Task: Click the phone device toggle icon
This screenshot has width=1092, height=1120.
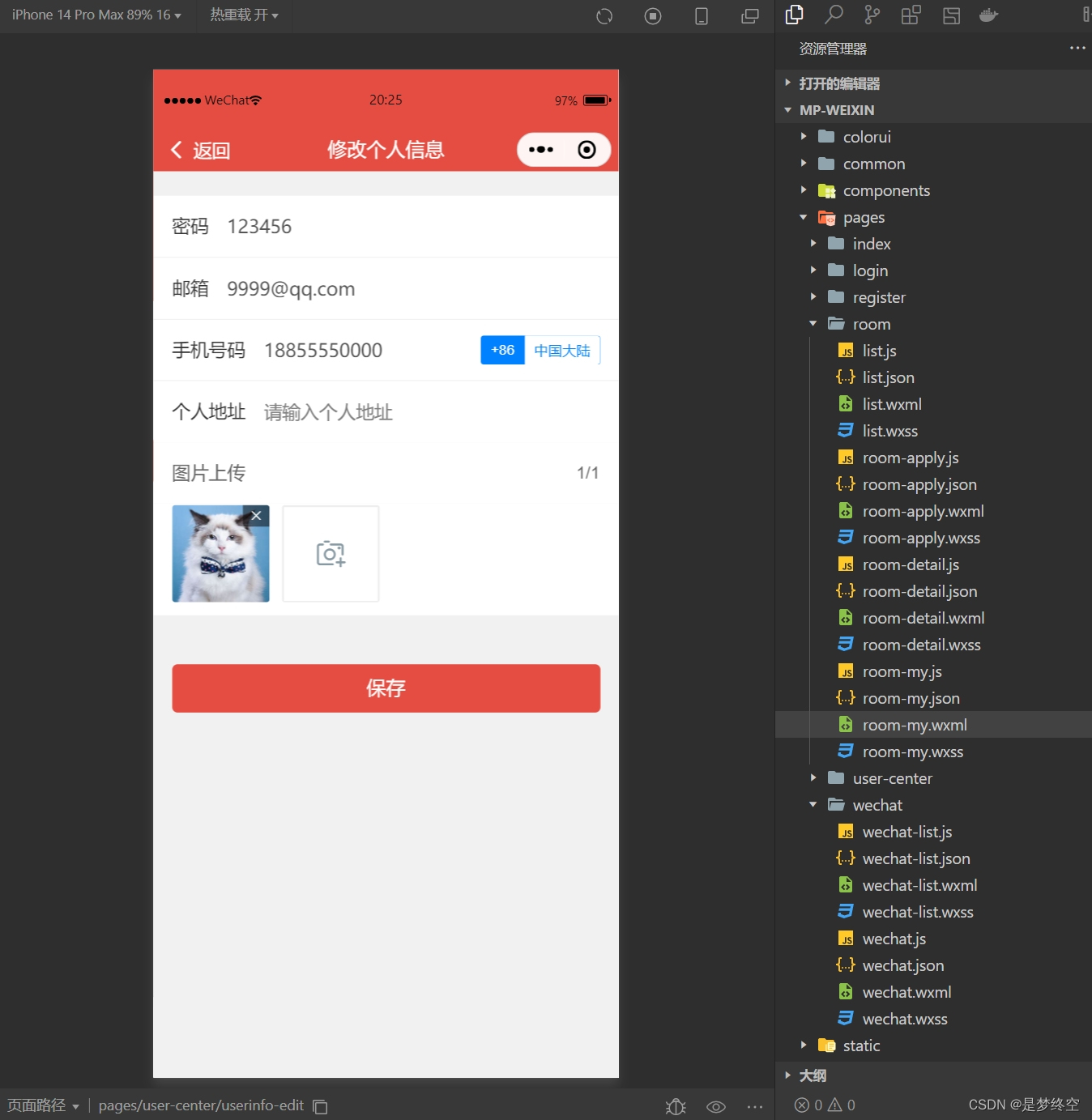Action: (x=702, y=16)
